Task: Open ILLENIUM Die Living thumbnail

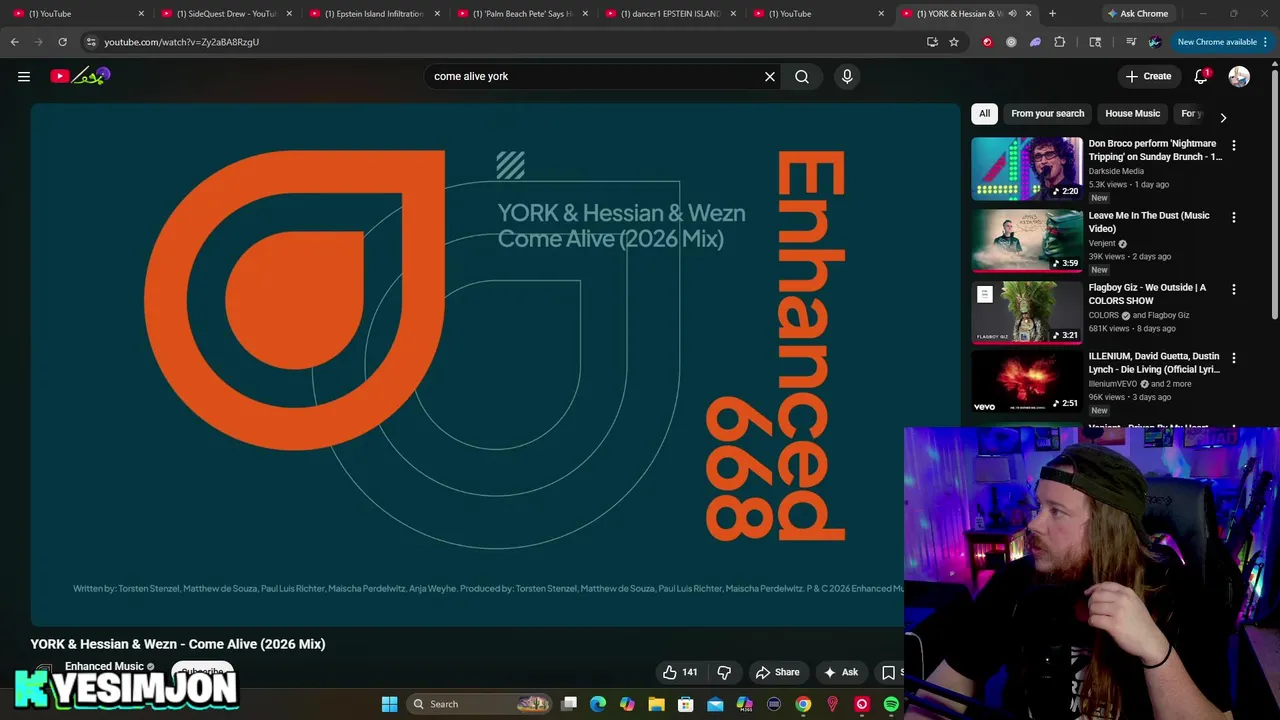Action: [1027, 380]
